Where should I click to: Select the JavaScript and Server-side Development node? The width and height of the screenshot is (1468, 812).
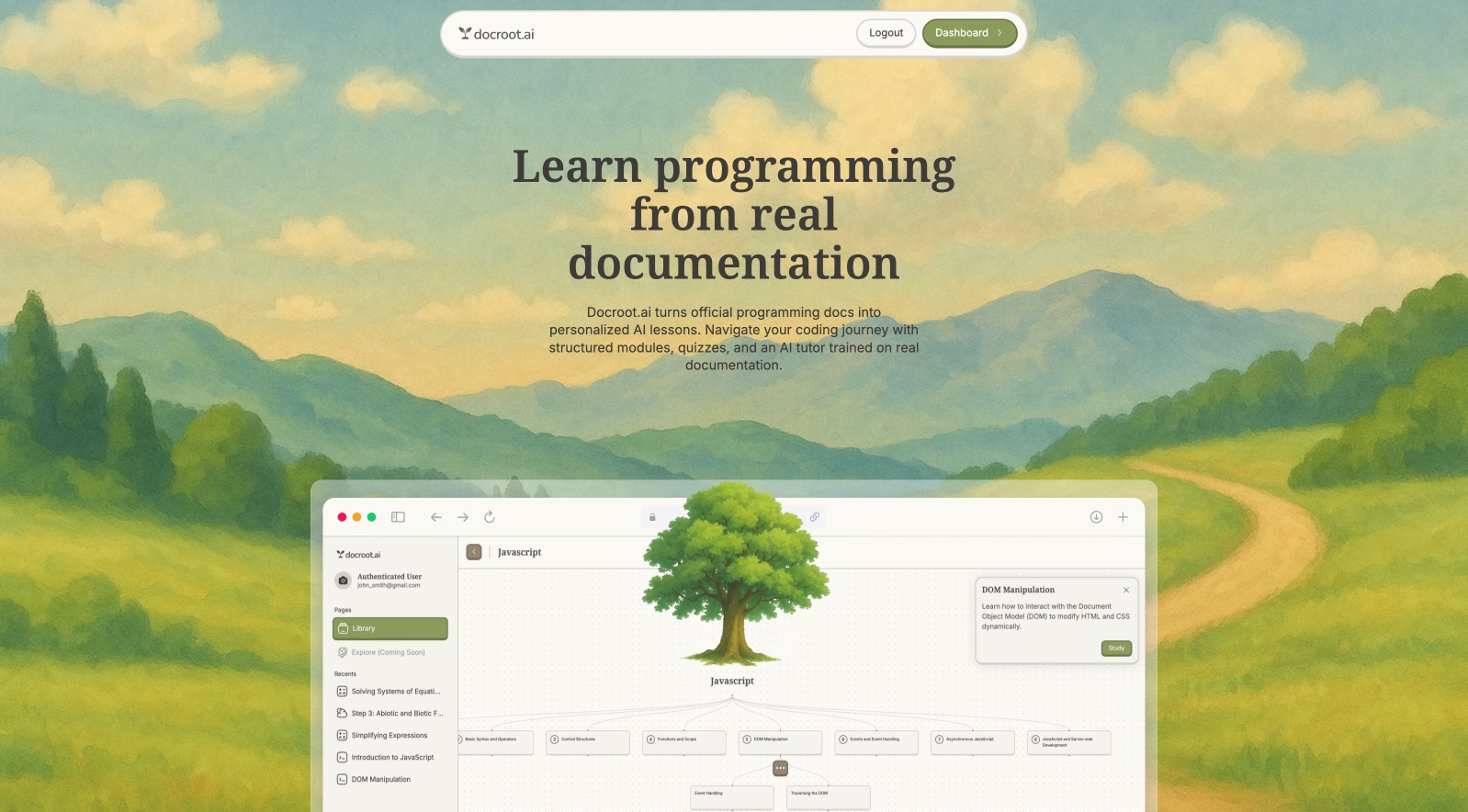click(1069, 742)
